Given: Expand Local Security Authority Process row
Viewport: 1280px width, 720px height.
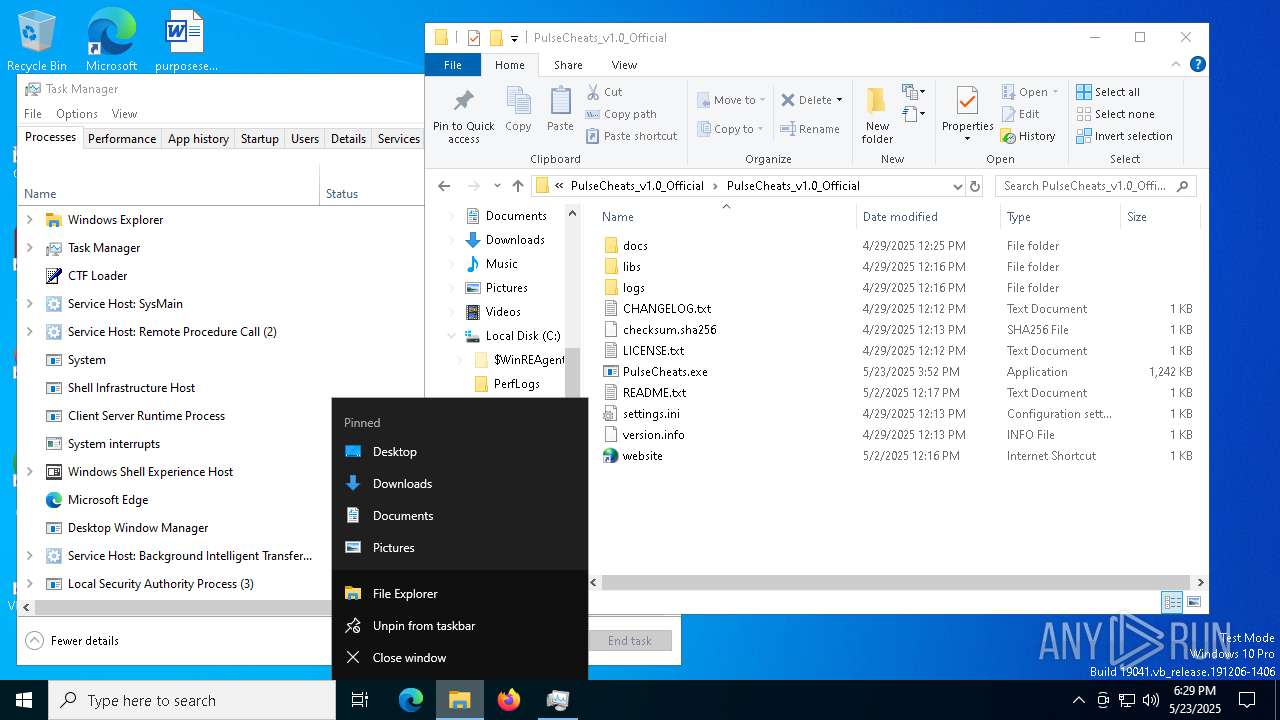Looking at the screenshot, I should (29, 584).
